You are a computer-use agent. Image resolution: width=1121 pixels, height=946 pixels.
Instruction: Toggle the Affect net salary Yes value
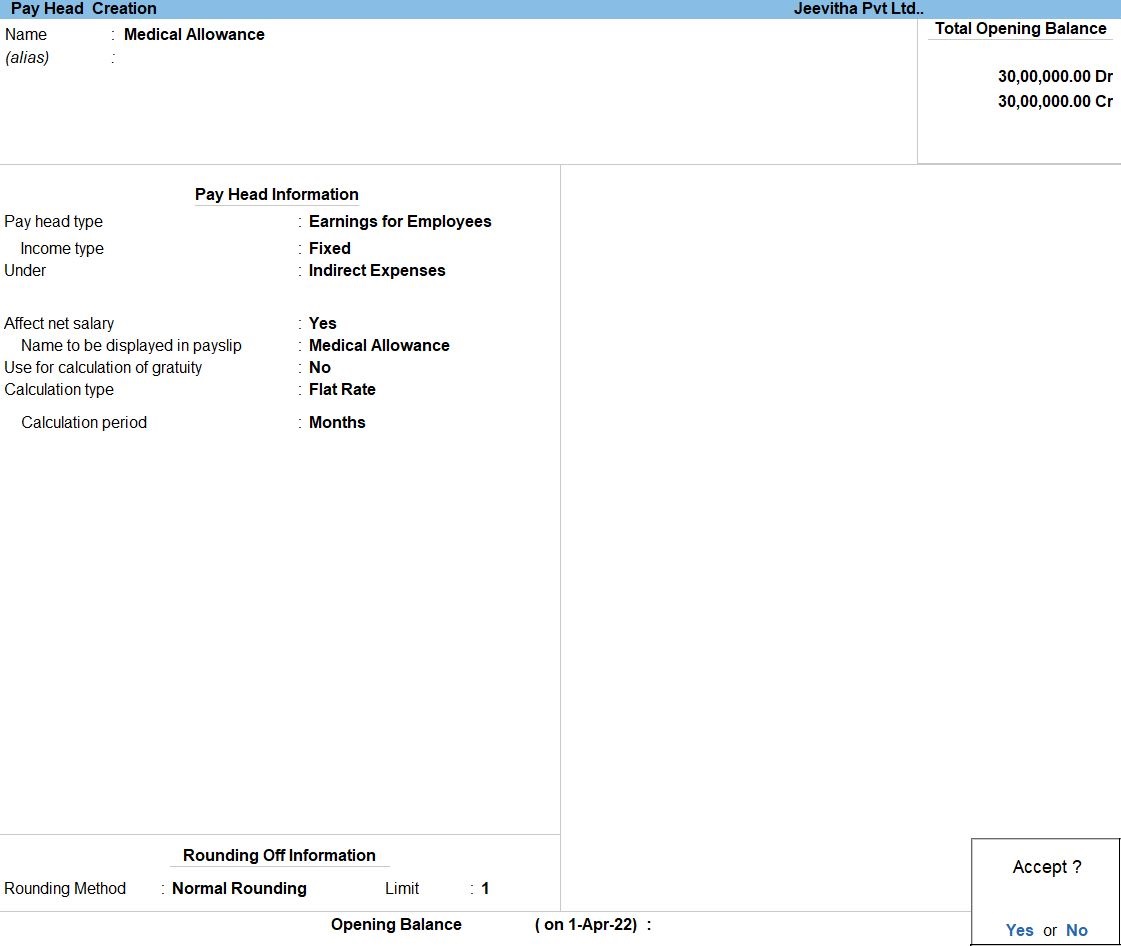tap(322, 323)
